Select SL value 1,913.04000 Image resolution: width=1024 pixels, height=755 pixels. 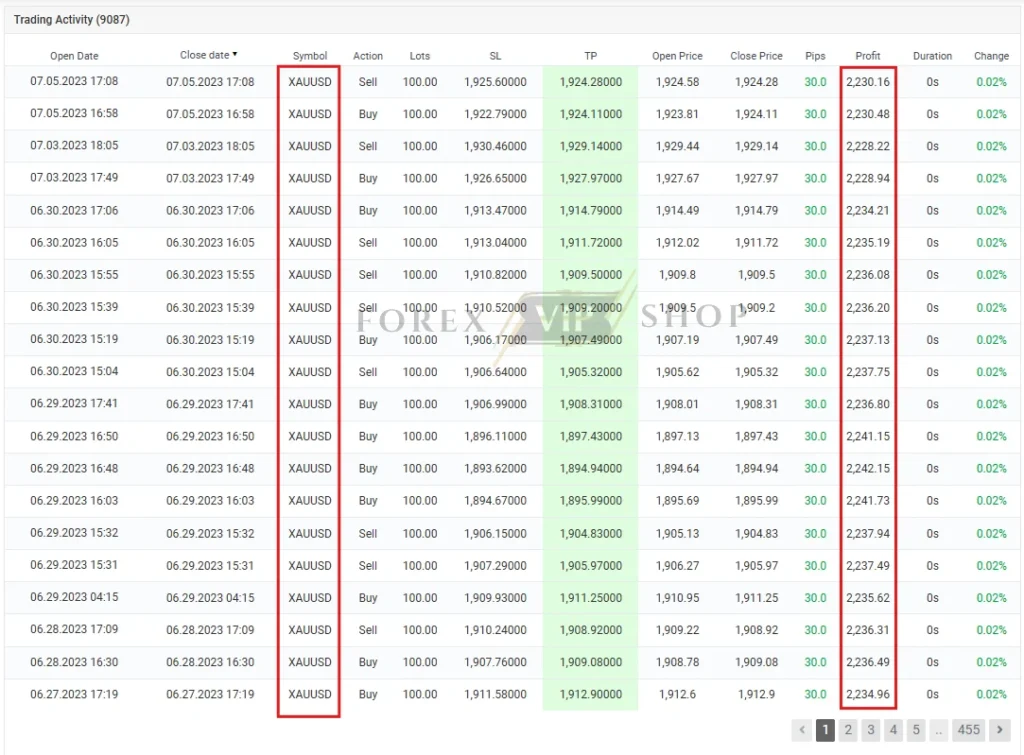pyautogui.click(x=495, y=243)
